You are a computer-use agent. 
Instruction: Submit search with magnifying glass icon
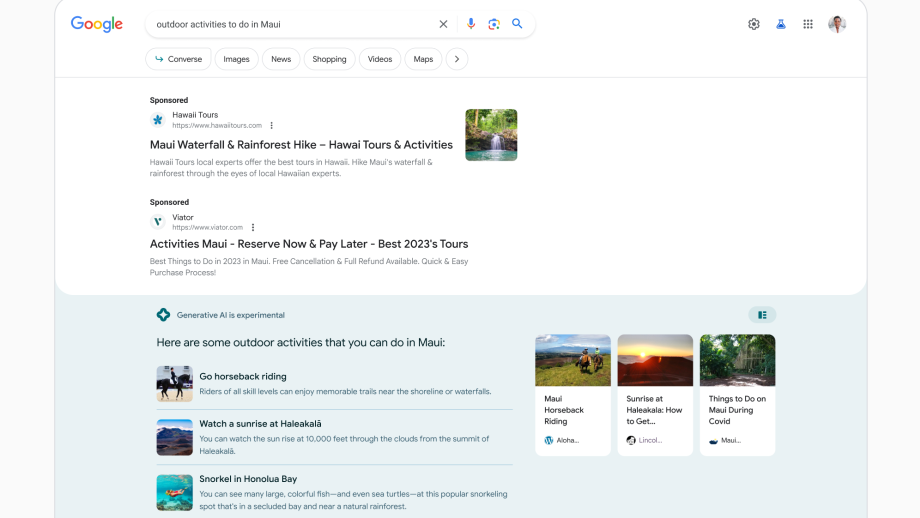coord(517,24)
